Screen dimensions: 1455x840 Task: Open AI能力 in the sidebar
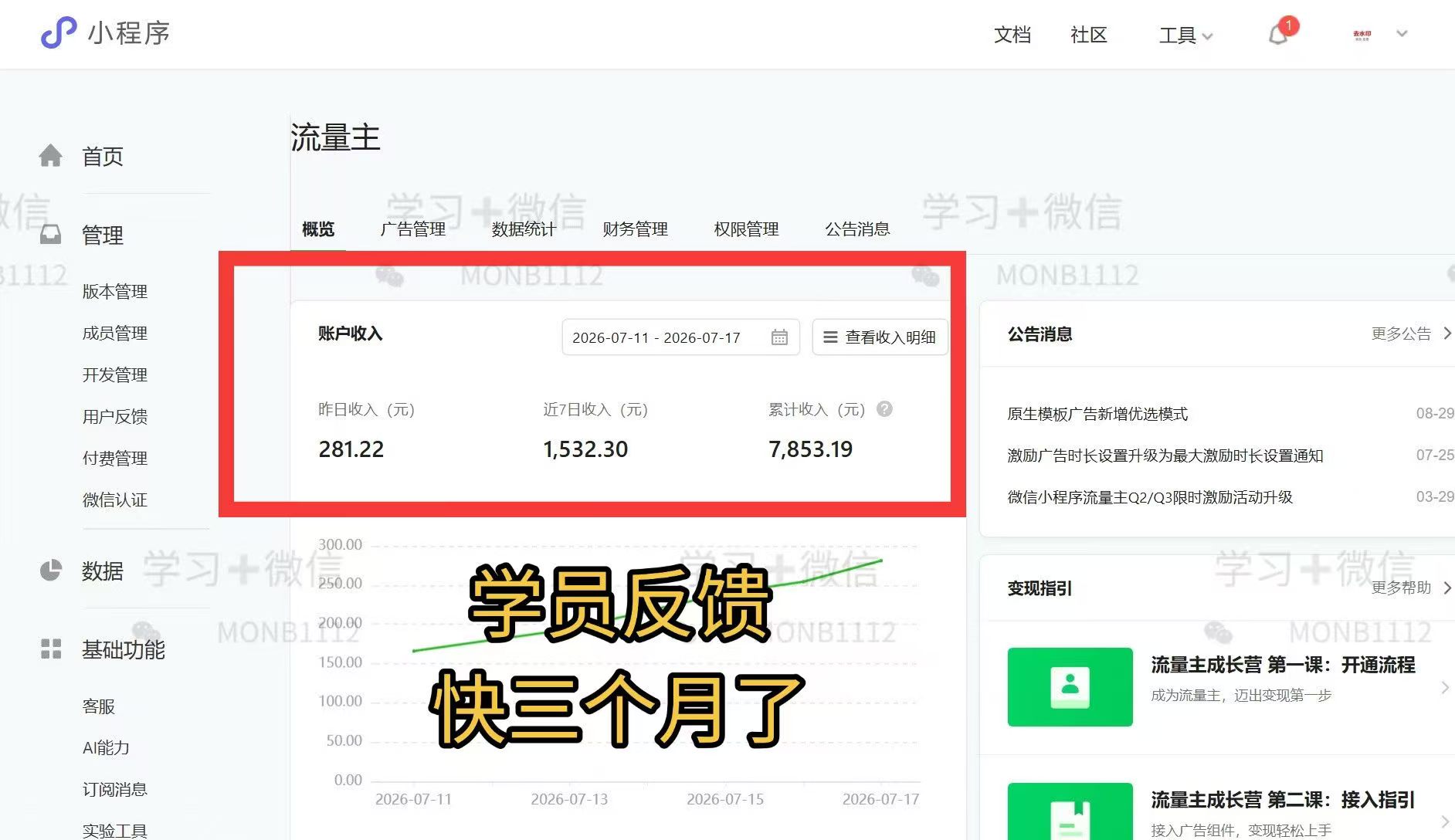tap(106, 748)
